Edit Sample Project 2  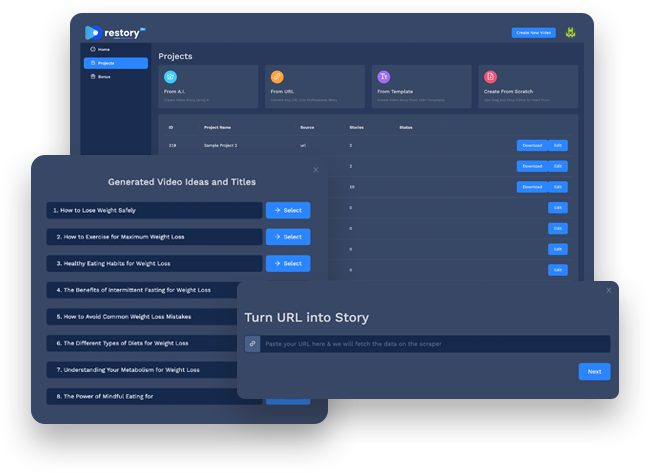pos(558,146)
